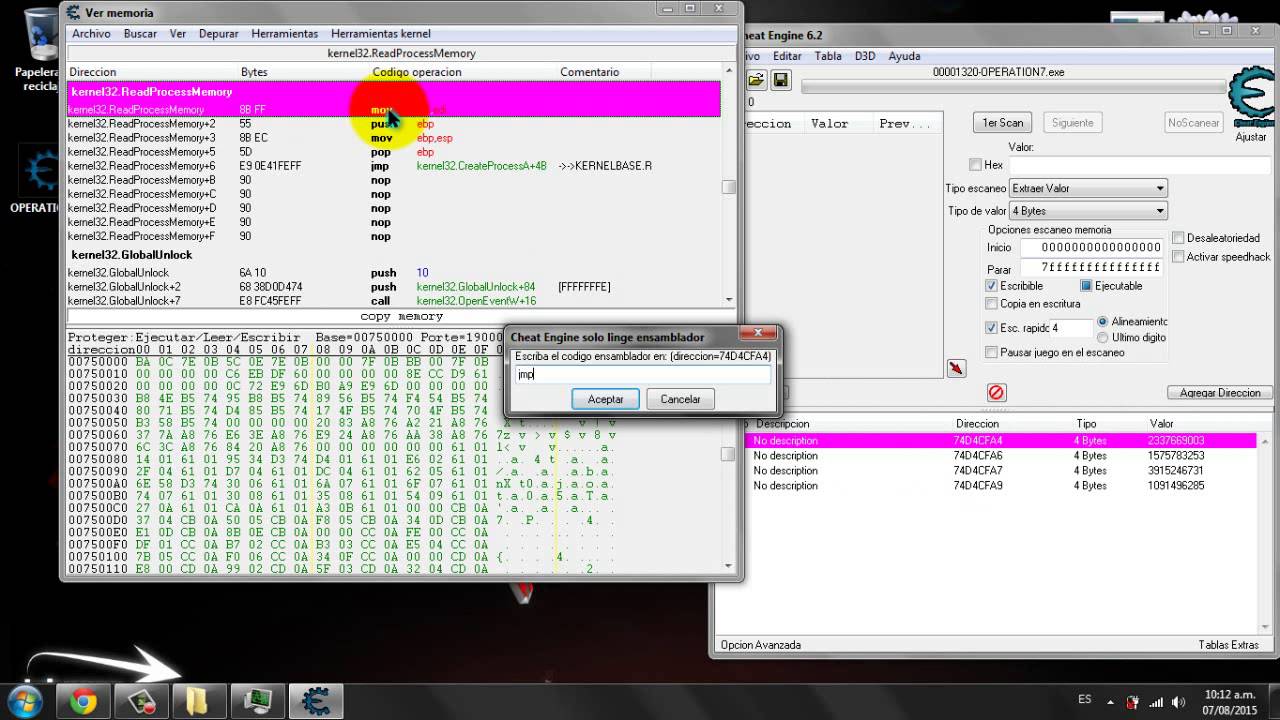1280x720 pixels.
Task: Open the Tabla menu in Cheat Engine
Action: point(828,56)
